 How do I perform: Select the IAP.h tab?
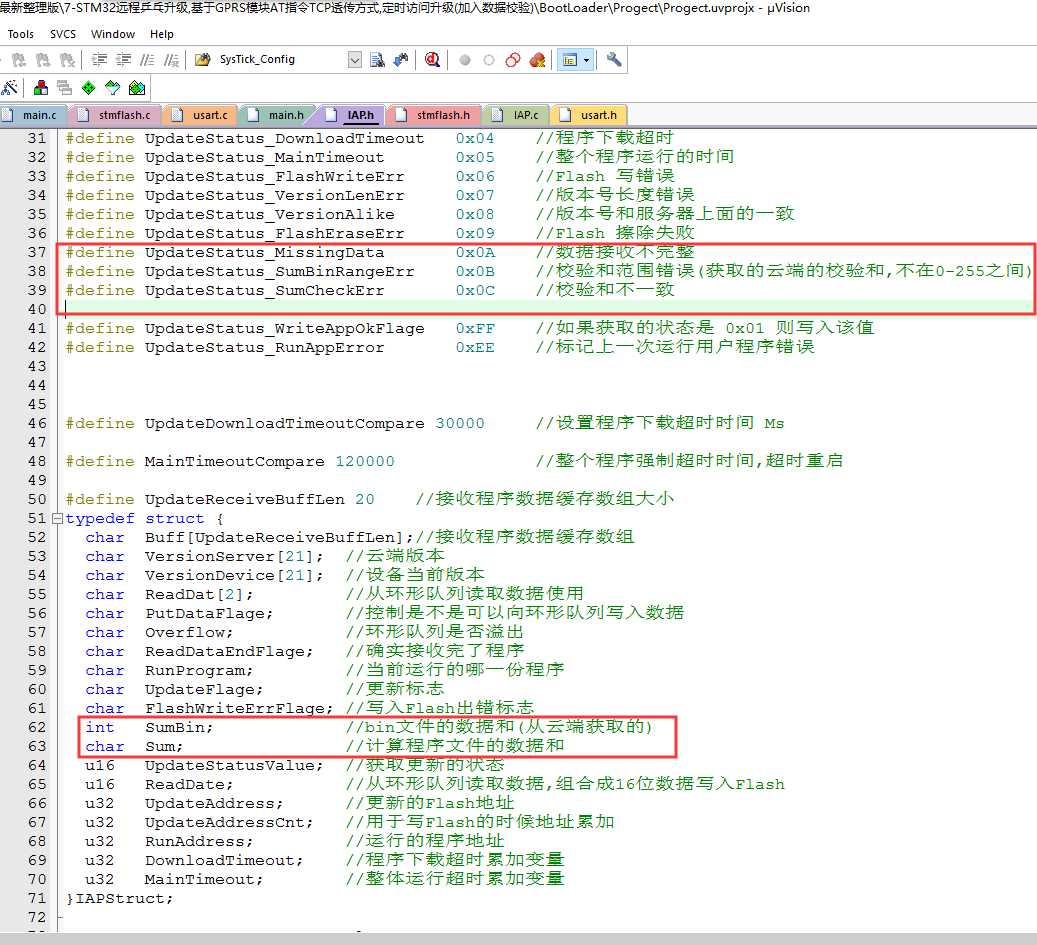coord(353,115)
